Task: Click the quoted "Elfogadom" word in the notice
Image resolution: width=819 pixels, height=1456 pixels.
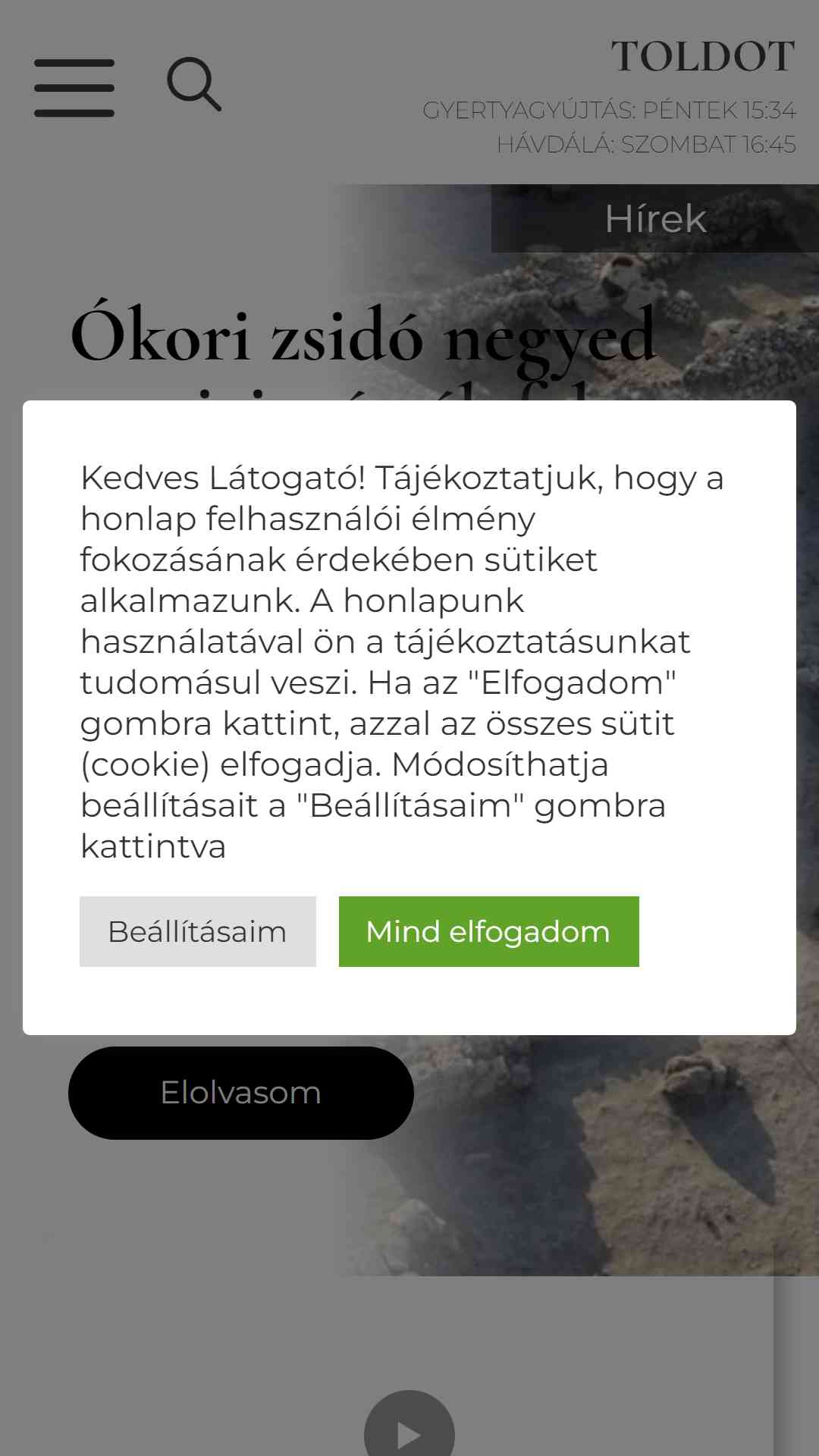Action: [572, 682]
